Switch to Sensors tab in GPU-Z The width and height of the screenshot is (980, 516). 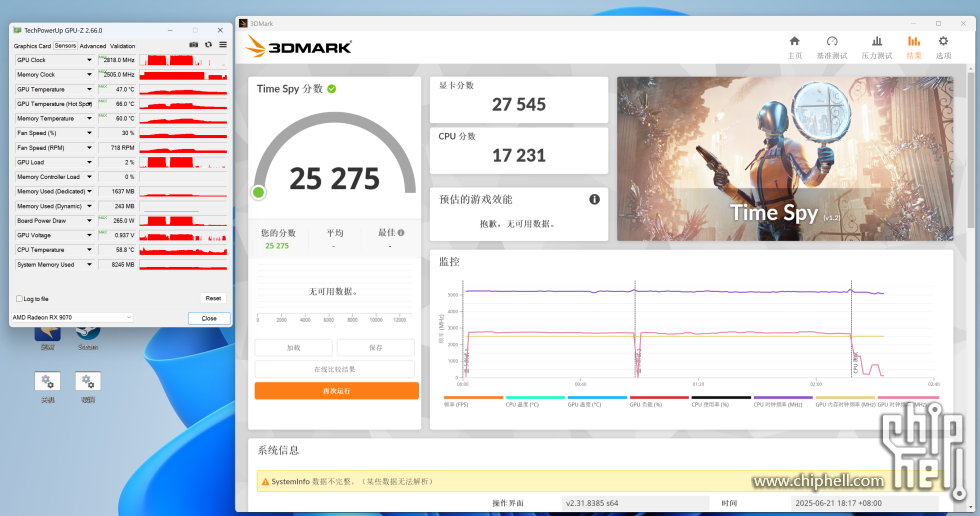pos(65,46)
